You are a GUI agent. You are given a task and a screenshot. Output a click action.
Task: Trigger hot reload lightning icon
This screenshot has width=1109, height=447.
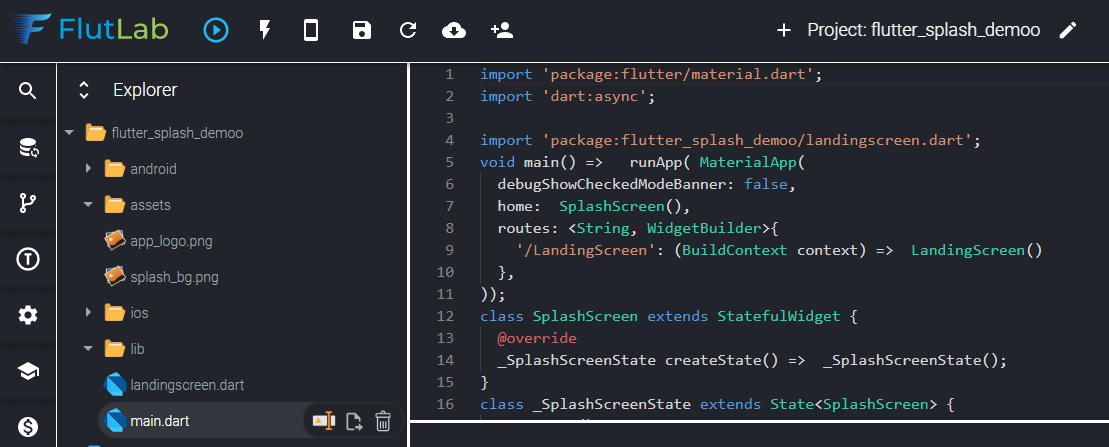[265, 30]
